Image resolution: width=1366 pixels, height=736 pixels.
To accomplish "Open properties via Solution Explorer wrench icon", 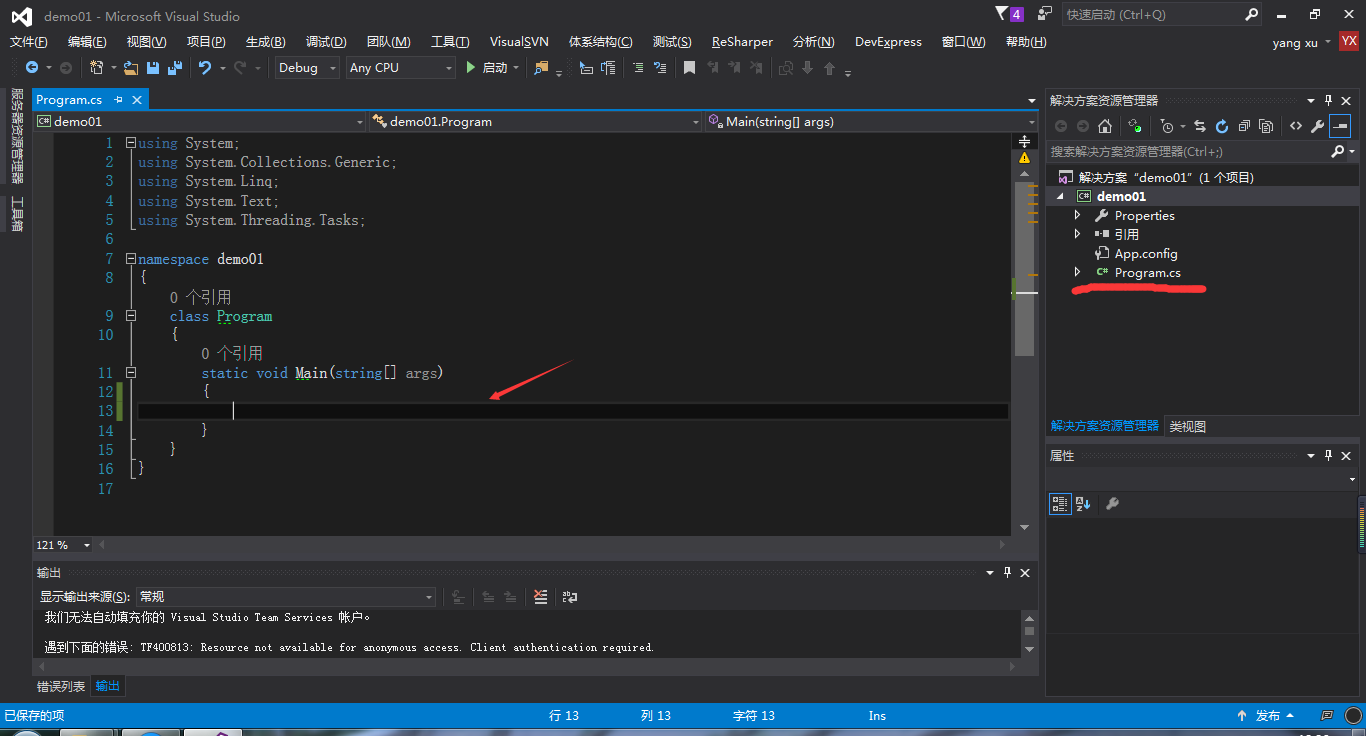I will (1317, 126).
